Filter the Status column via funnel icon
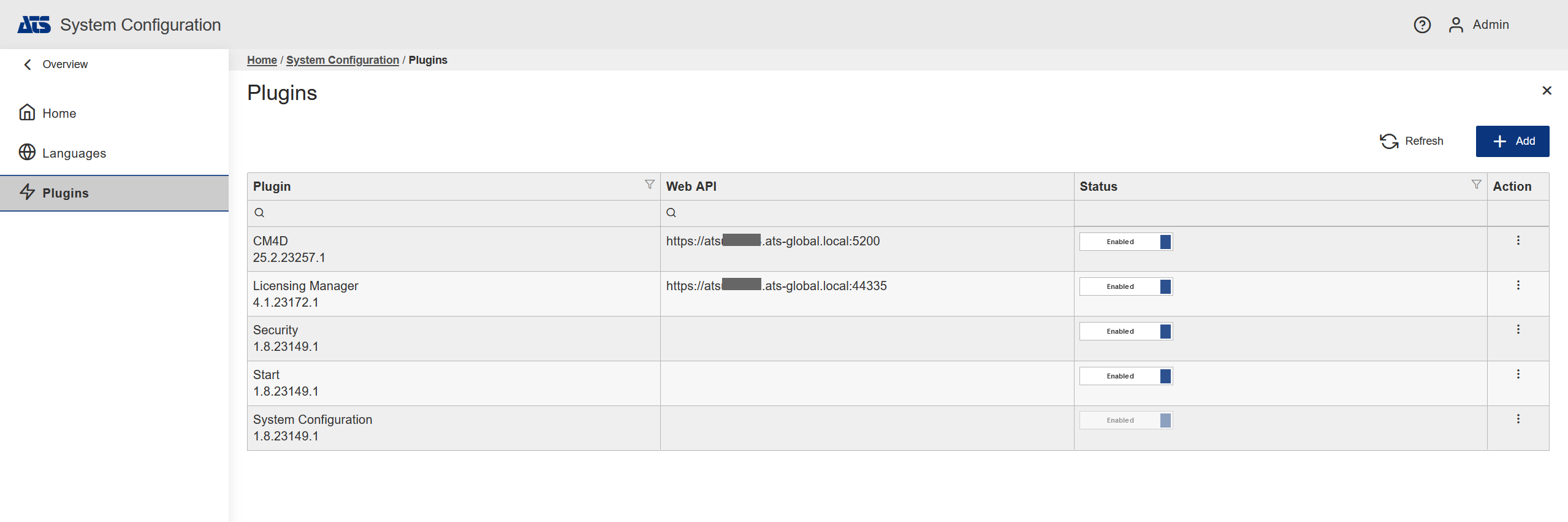 click(1476, 185)
